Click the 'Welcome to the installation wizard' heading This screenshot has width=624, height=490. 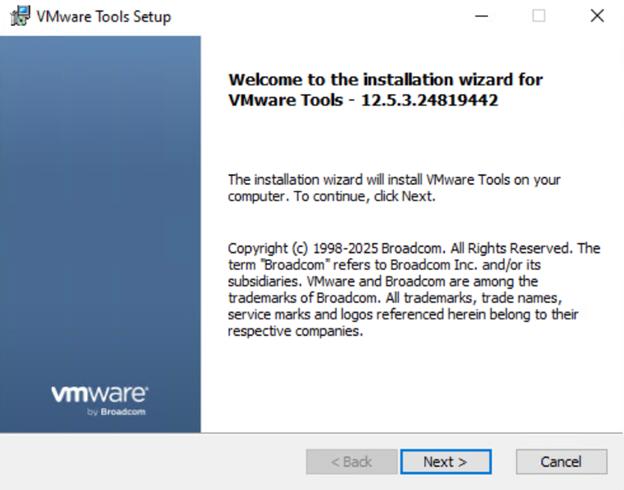(386, 79)
